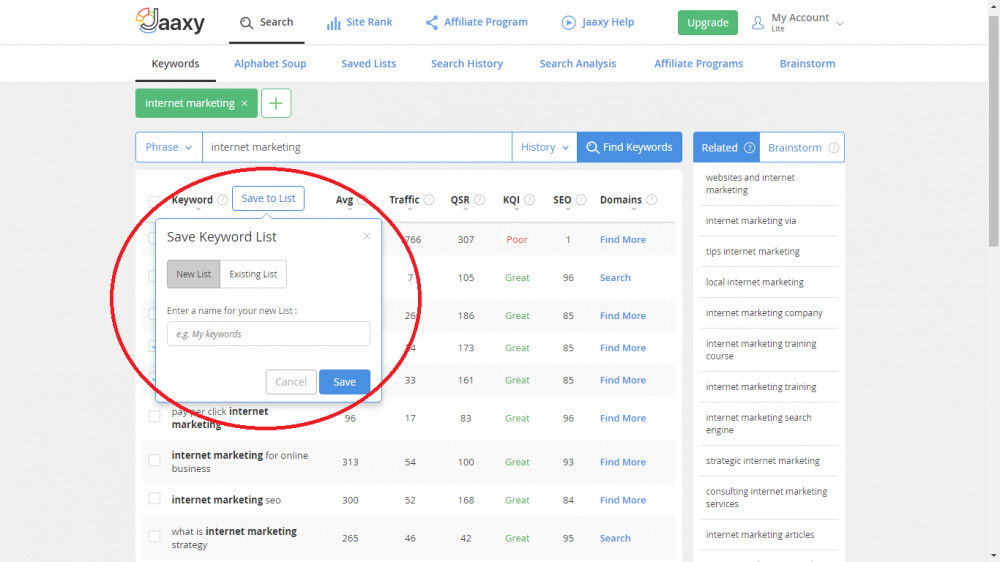Screen dimensions: 1000x562
Task: Show help for SEO column
Action: point(581,200)
